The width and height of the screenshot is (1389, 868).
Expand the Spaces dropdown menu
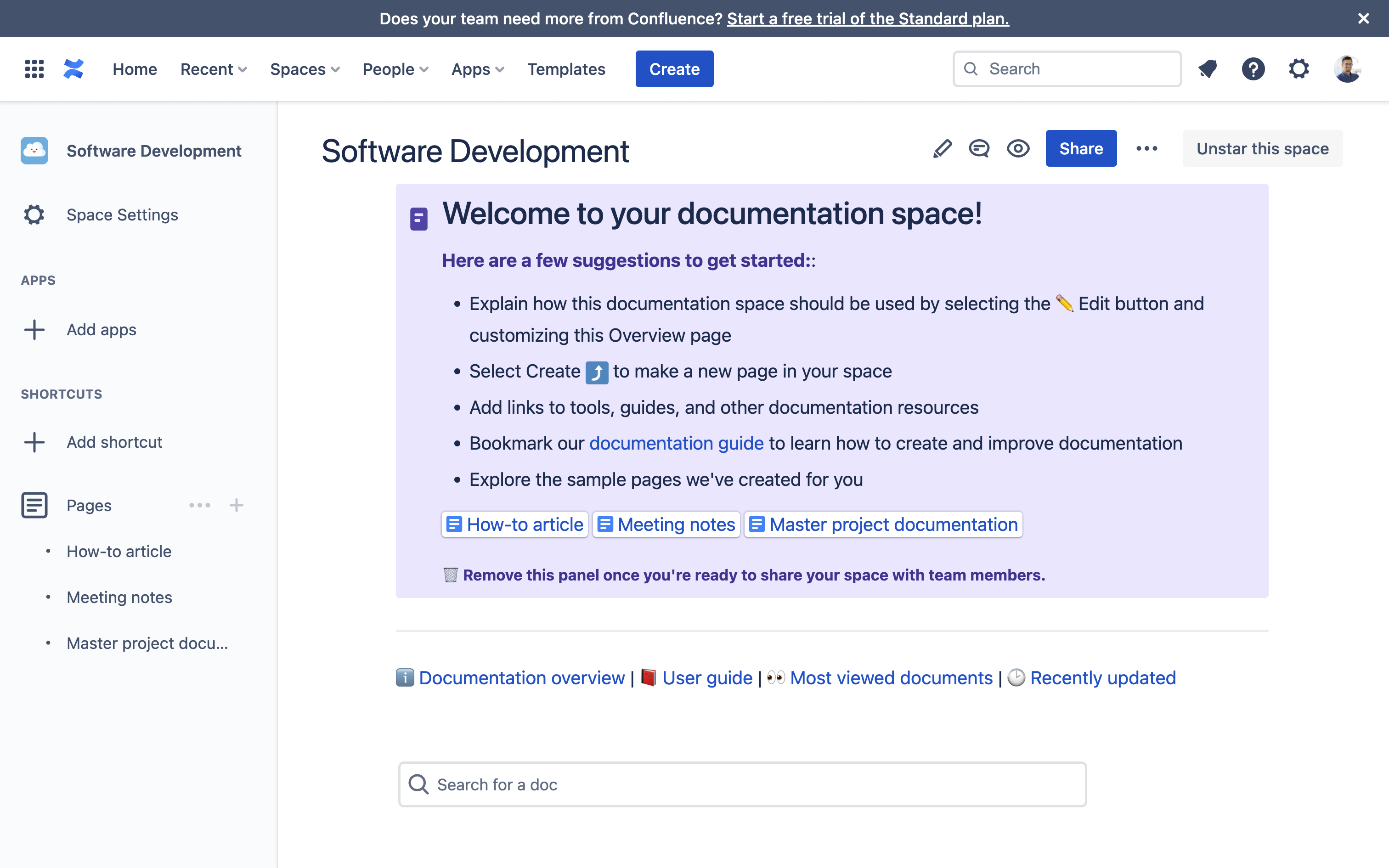pyautogui.click(x=305, y=69)
